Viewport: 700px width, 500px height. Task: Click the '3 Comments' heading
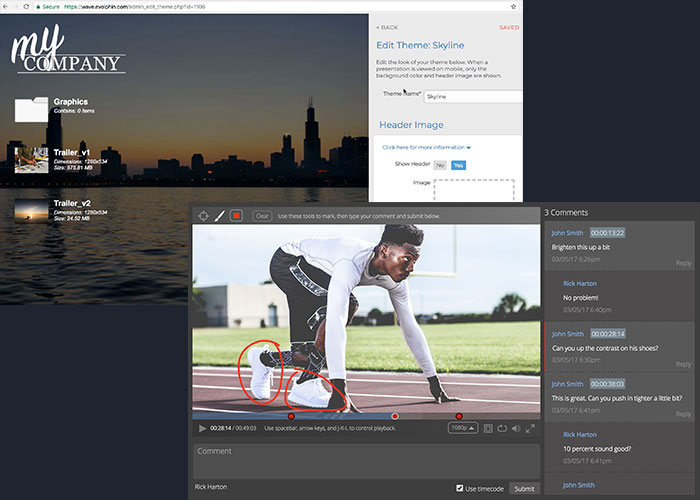pyautogui.click(x=566, y=212)
